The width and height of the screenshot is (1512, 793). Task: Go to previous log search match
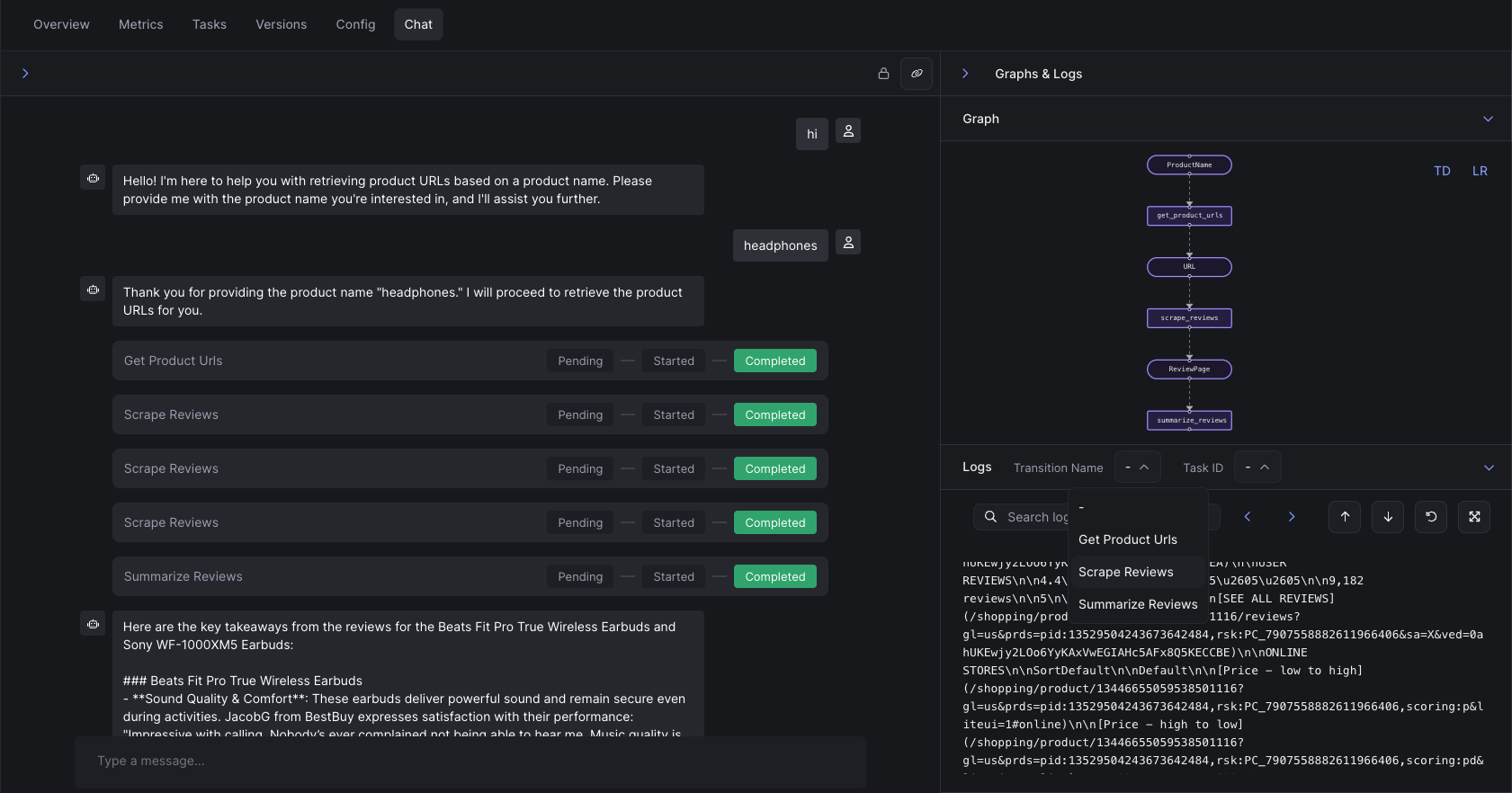click(x=1248, y=517)
